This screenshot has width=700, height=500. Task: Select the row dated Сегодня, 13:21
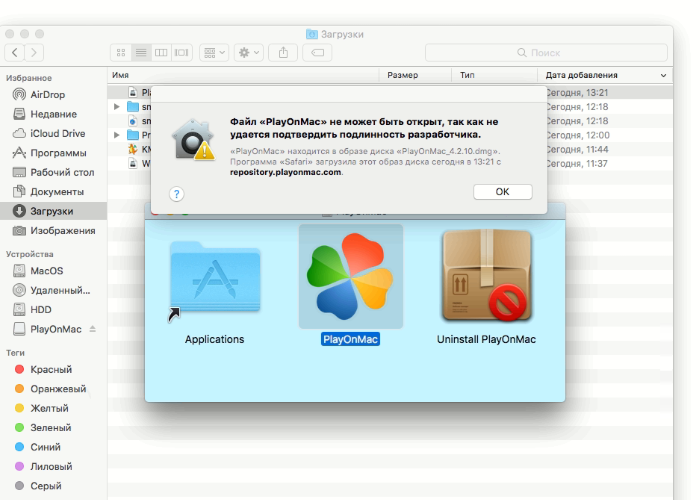390,92
